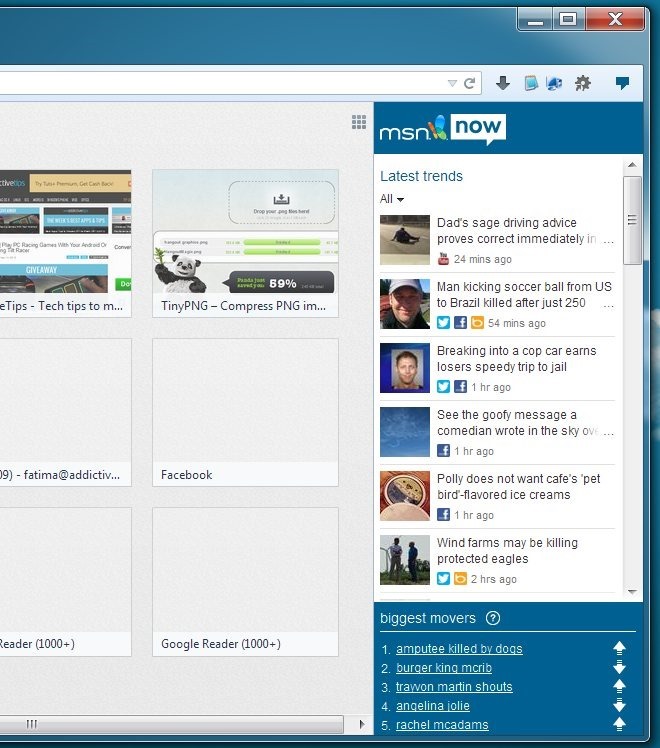Click the bookmarks notebook toolbar icon
660x748 pixels.
pyautogui.click(x=530, y=83)
